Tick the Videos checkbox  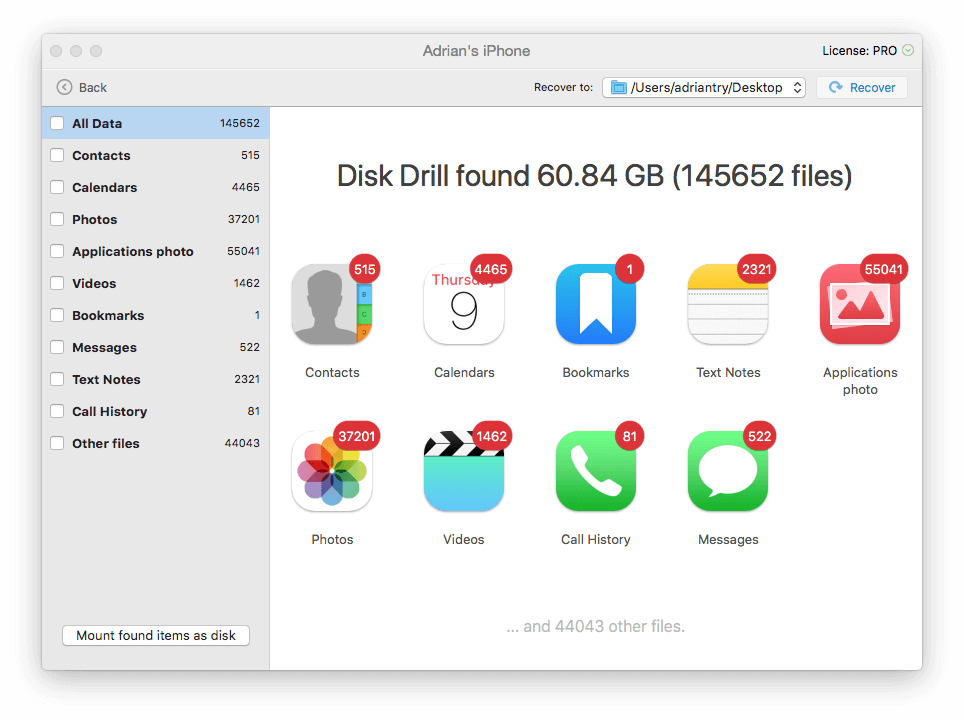(x=57, y=283)
